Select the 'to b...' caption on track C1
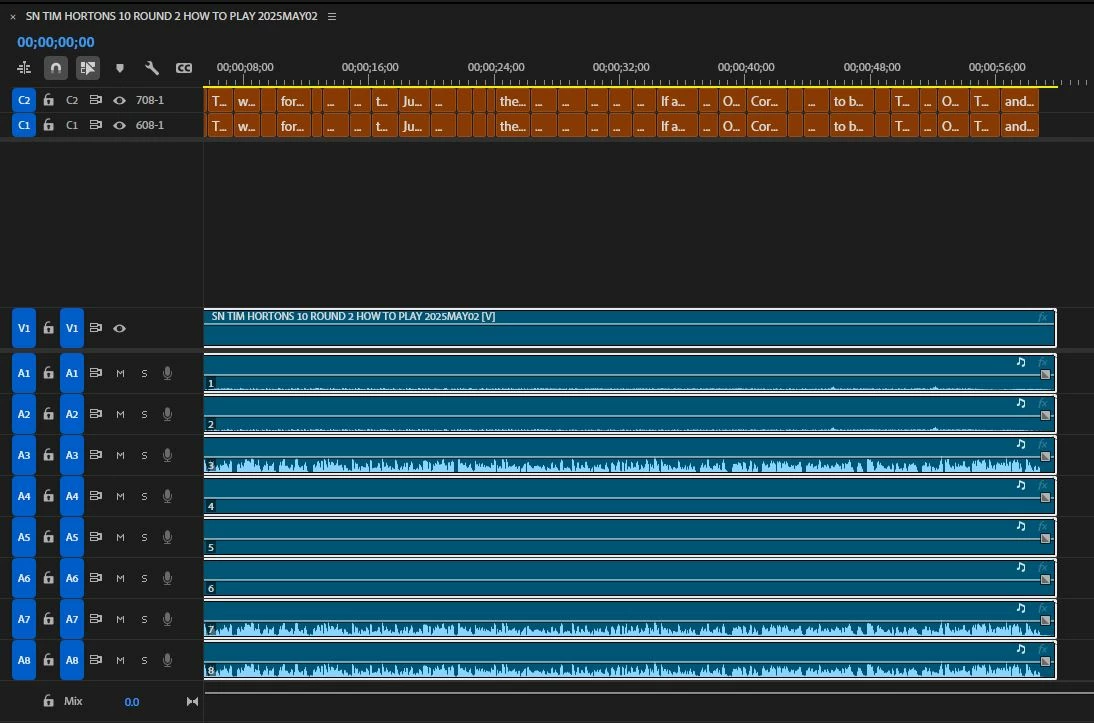This screenshot has height=723, width=1094. [851, 126]
